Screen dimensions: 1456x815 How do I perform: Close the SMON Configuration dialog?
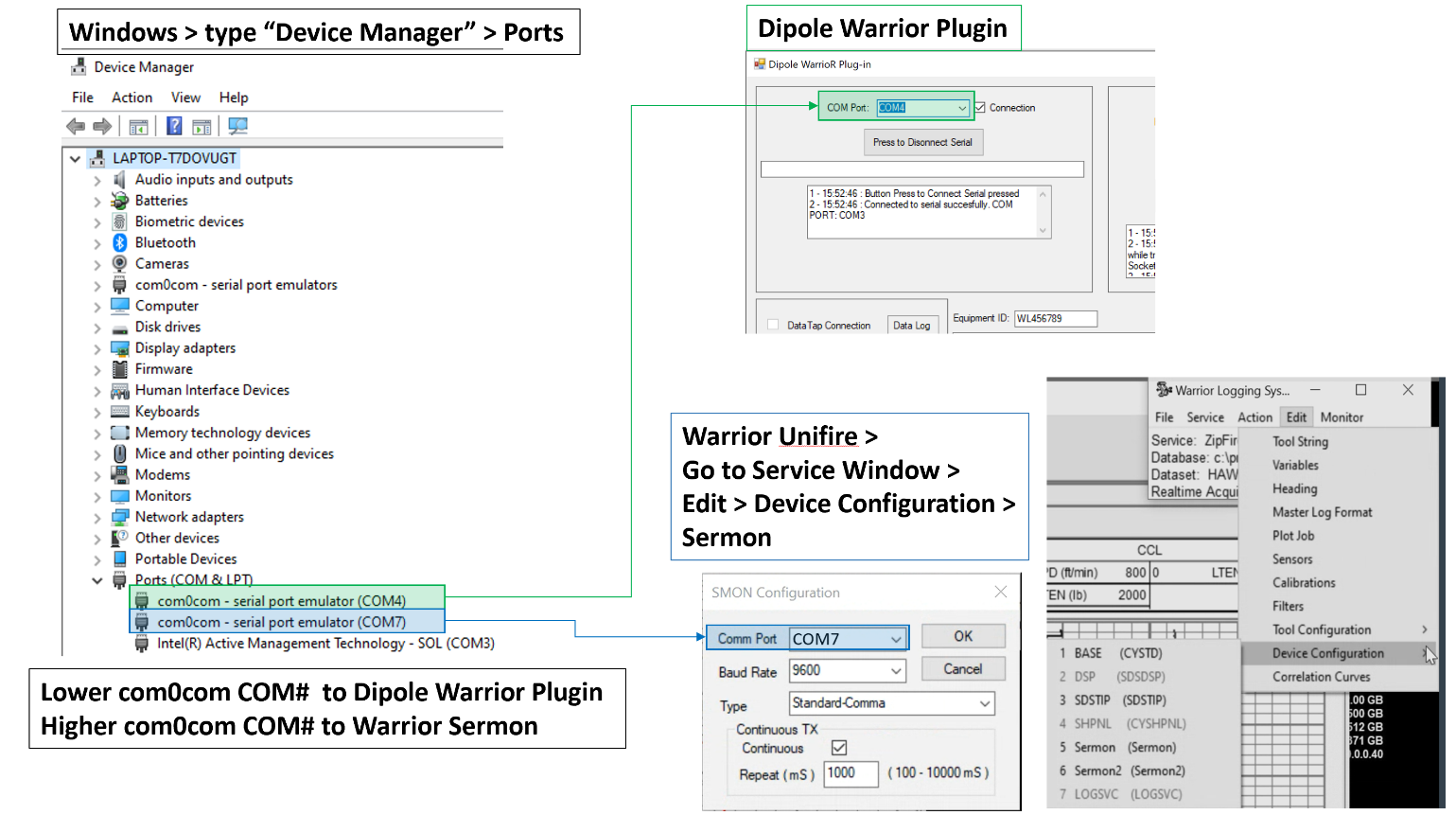click(x=1001, y=592)
